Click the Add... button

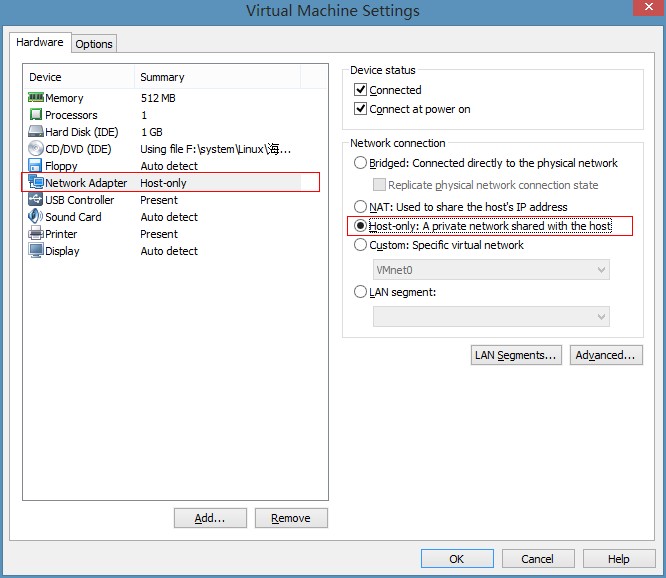[210, 518]
